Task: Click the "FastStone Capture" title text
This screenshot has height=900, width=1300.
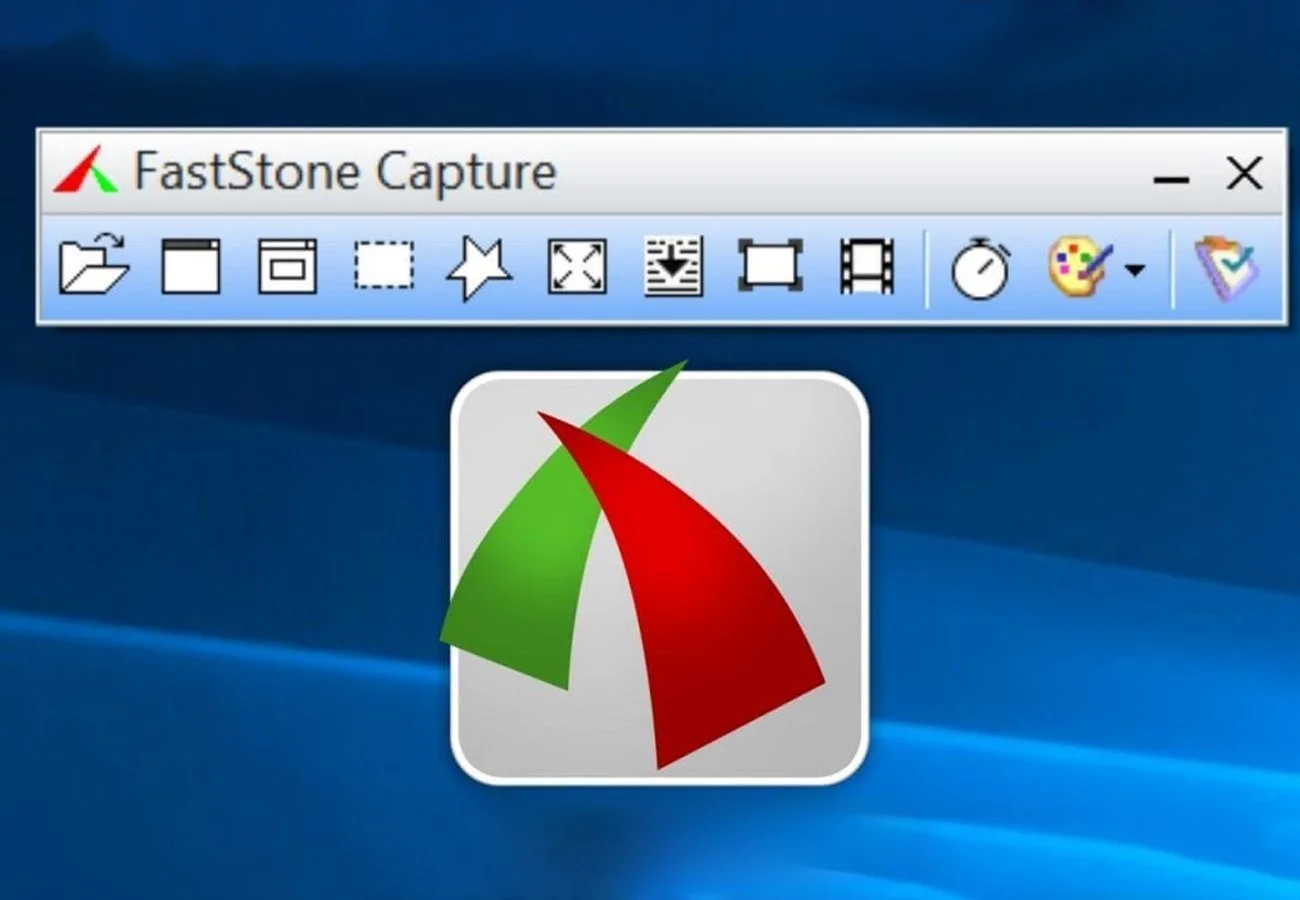Action: tap(345, 172)
